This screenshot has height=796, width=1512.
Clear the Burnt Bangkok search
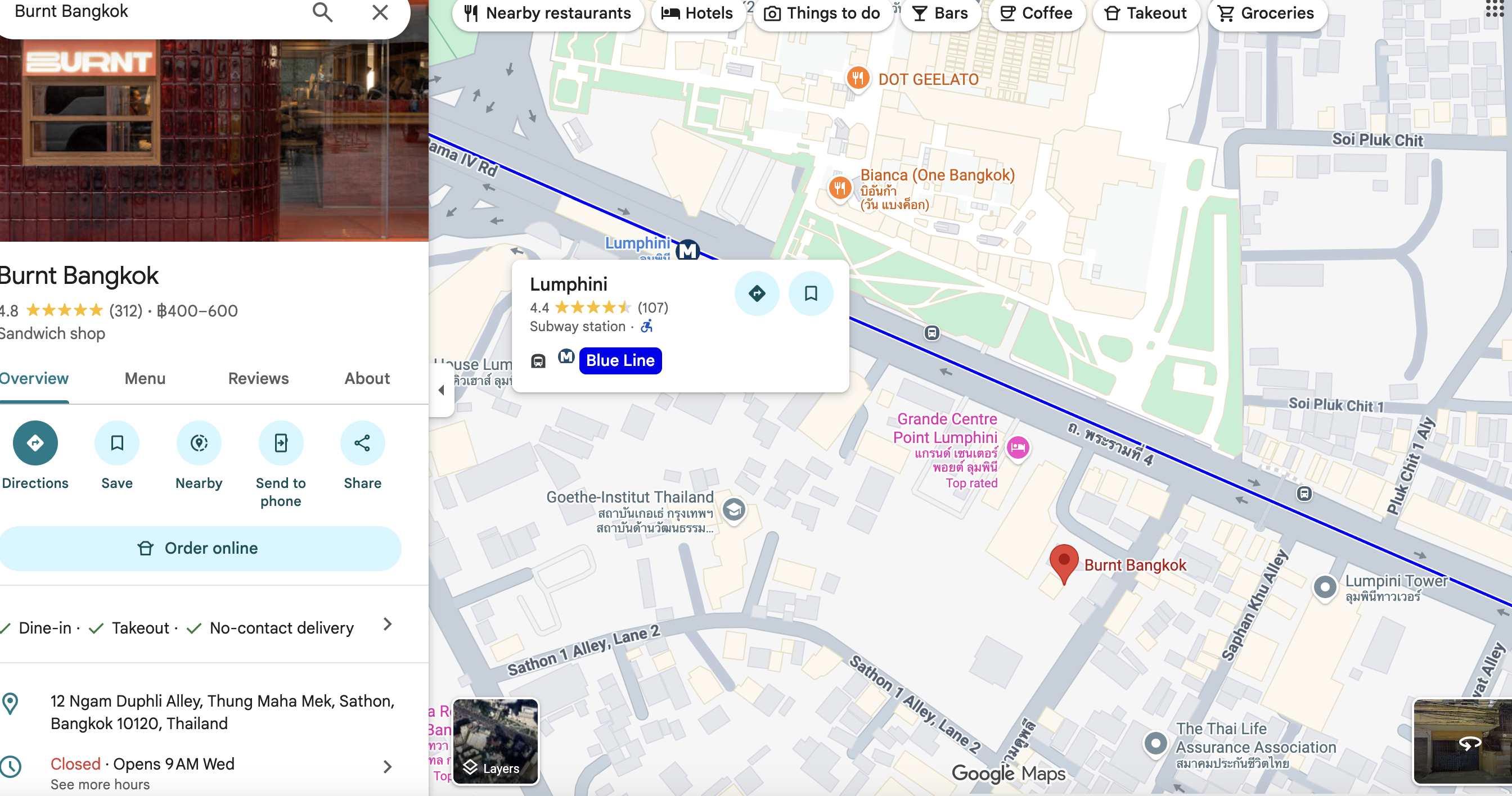click(x=380, y=12)
